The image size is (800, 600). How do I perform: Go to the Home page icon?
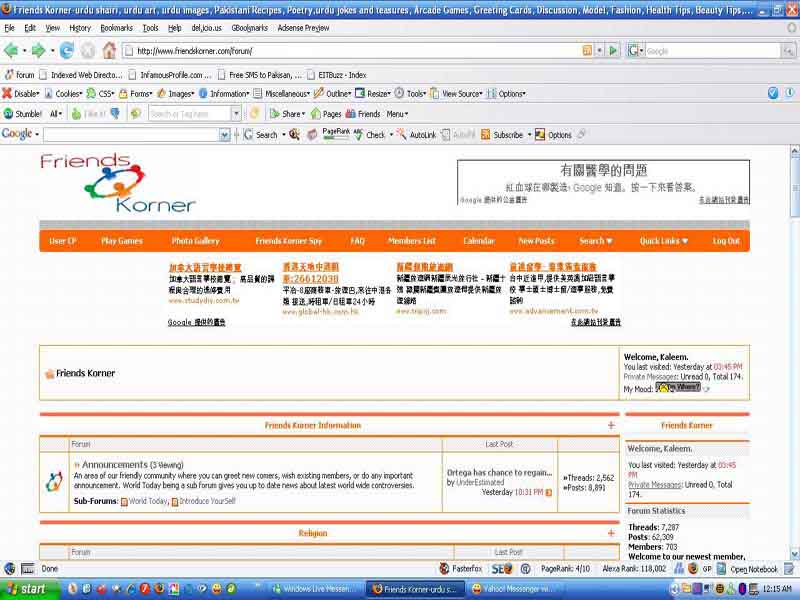pyautogui.click(x=109, y=51)
